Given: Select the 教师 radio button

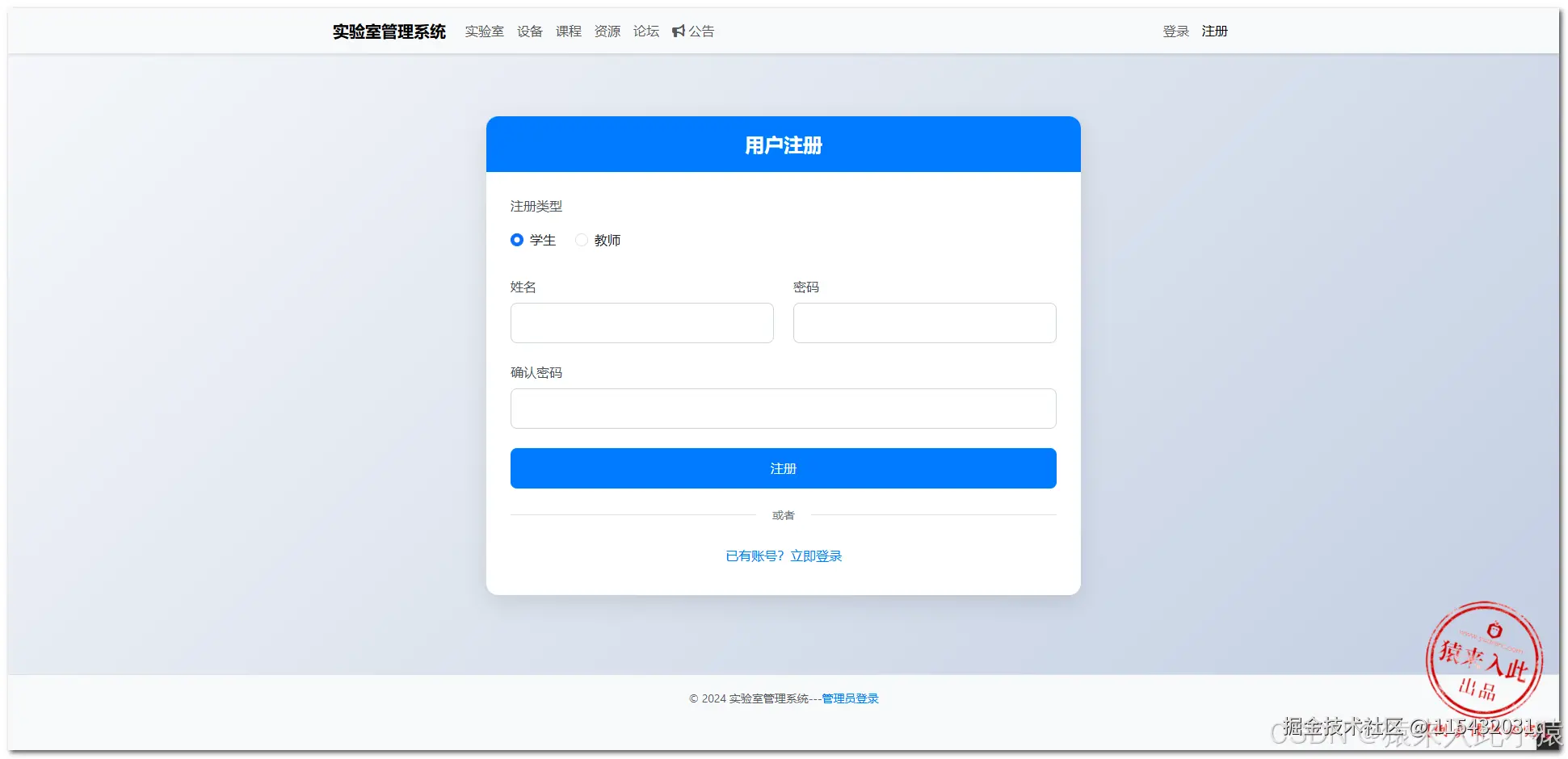Looking at the screenshot, I should [x=582, y=240].
